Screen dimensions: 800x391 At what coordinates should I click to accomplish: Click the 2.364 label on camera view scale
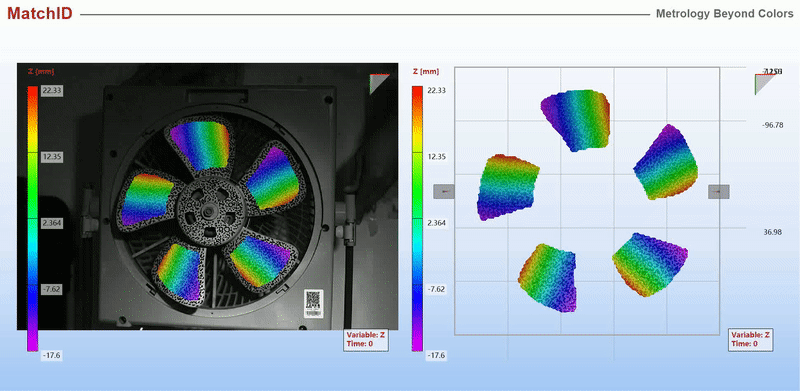pos(52,223)
